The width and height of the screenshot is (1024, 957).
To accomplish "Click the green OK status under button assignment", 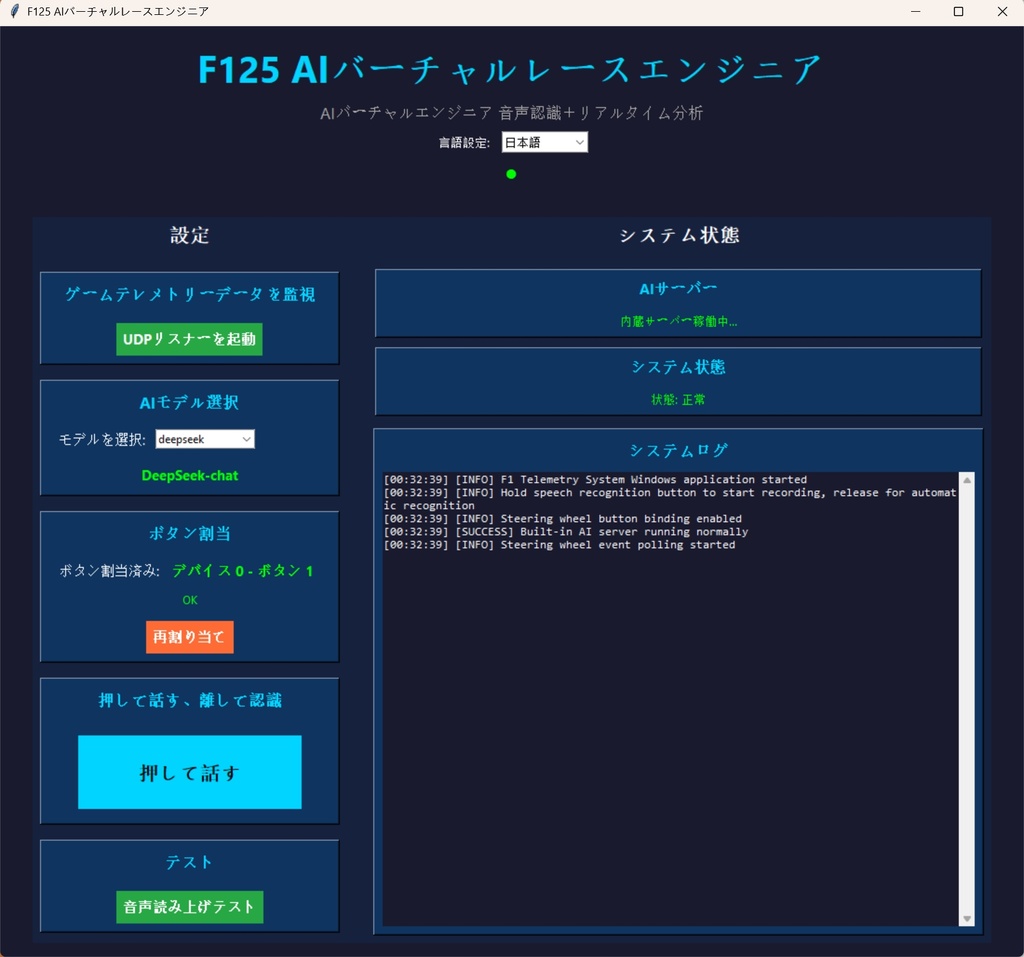I will tap(189, 600).
